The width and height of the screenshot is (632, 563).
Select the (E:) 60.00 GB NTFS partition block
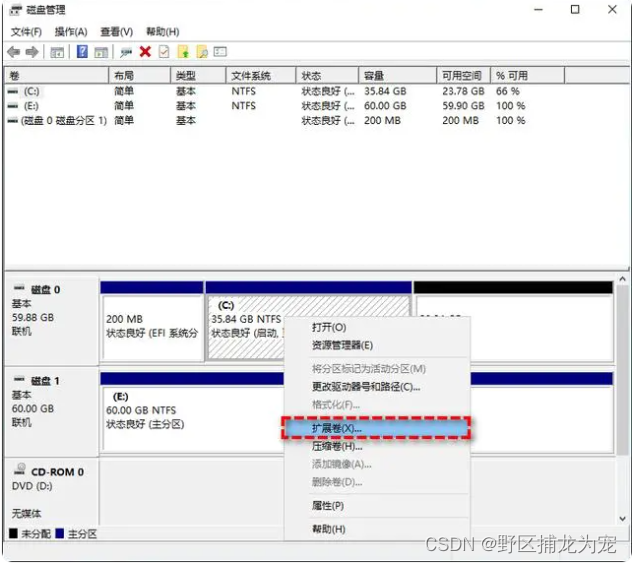pyautogui.click(x=192, y=412)
